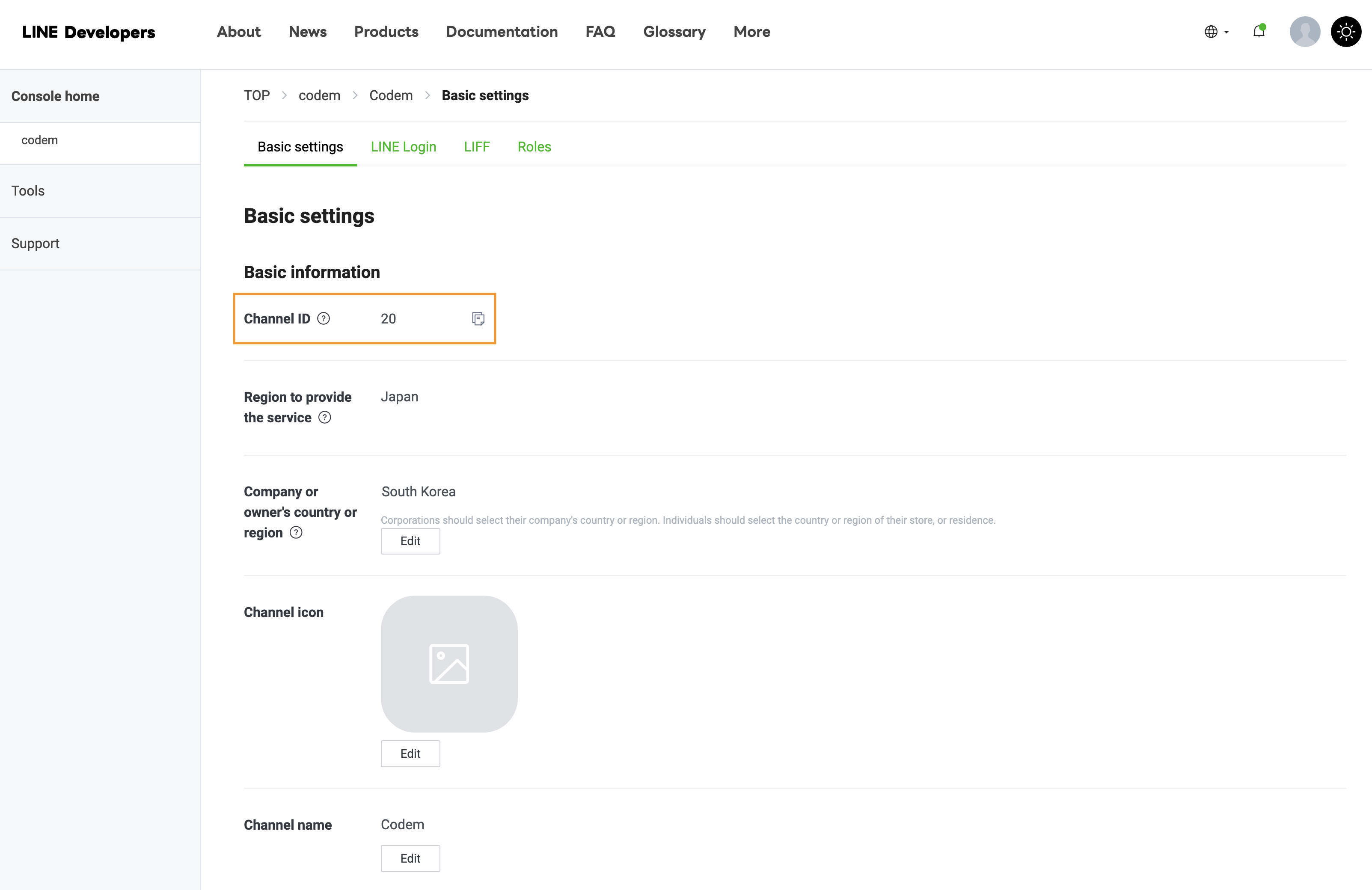The image size is (1372, 890).
Task: Show help for Region to provide the service
Action: pyautogui.click(x=325, y=417)
